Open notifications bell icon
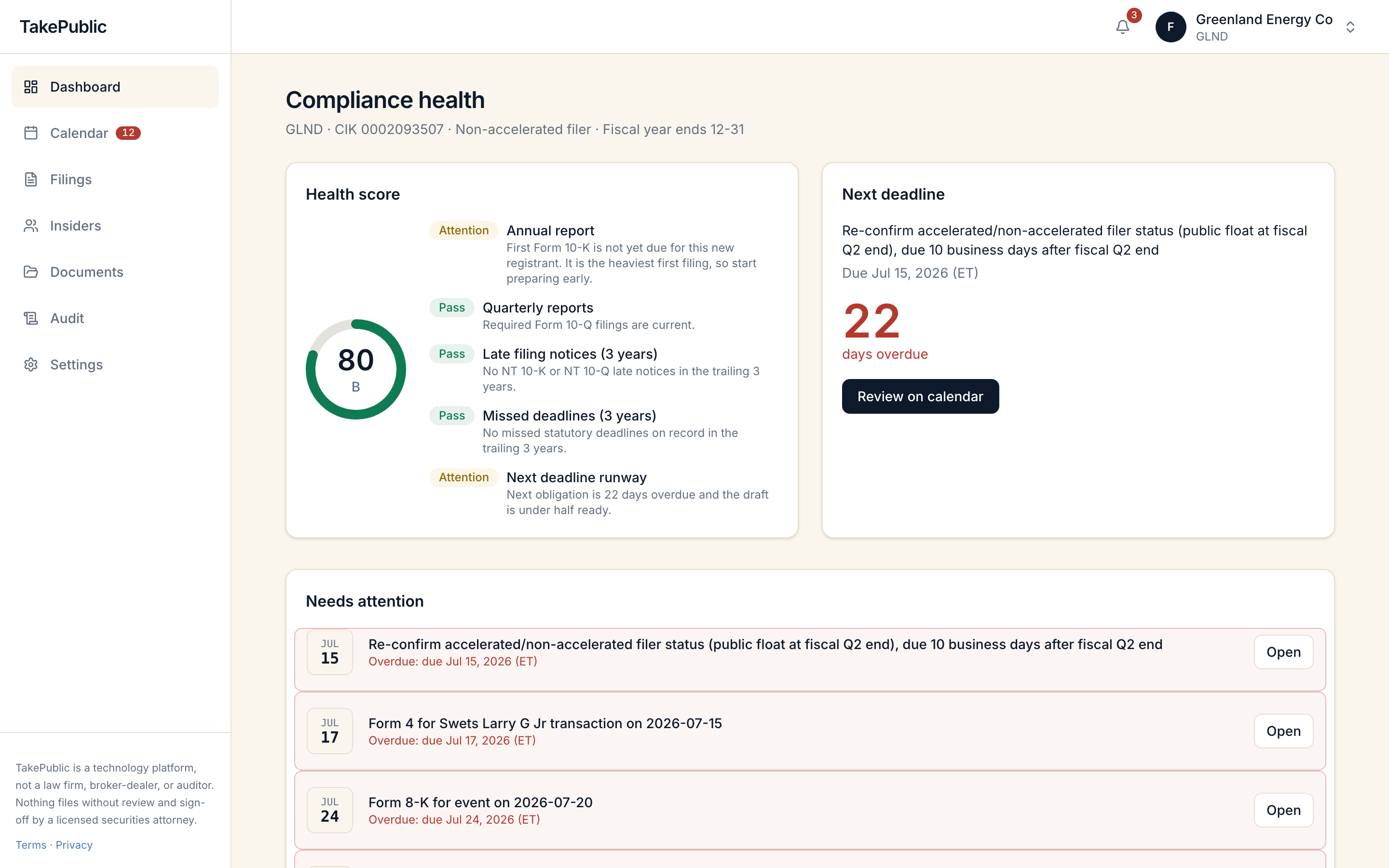This screenshot has width=1389, height=868. point(1123,27)
